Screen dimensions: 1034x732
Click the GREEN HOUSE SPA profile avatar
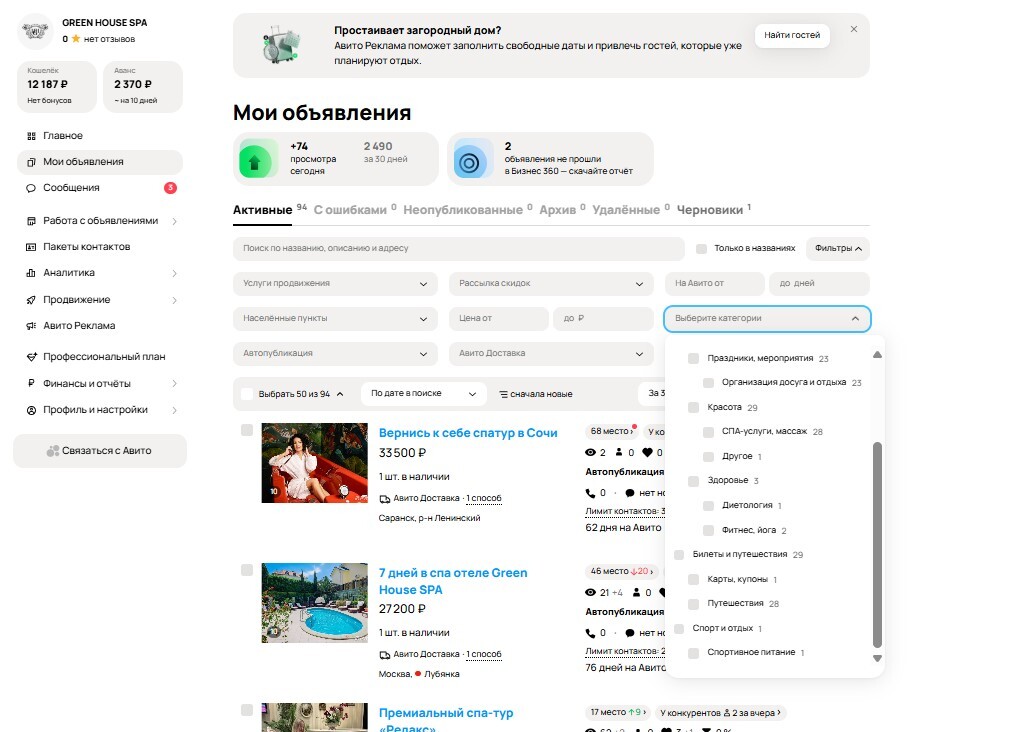pyautogui.click(x=35, y=31)
